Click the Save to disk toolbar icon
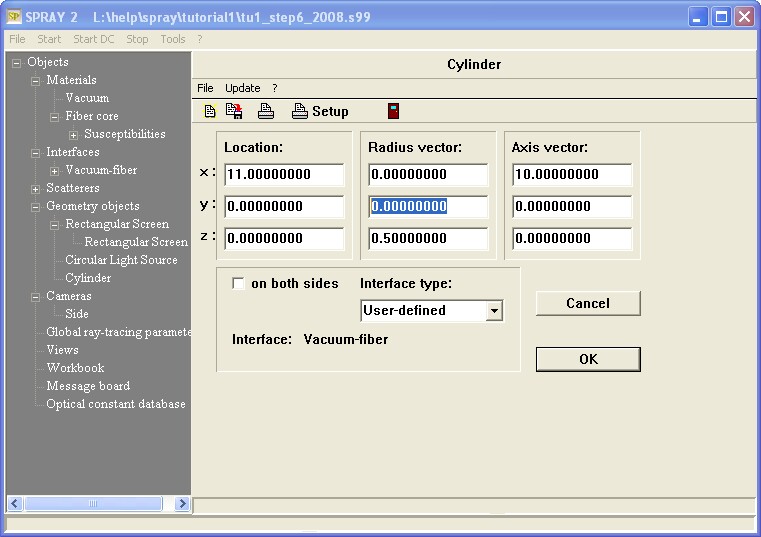761x537 pixels. point(234,111)
